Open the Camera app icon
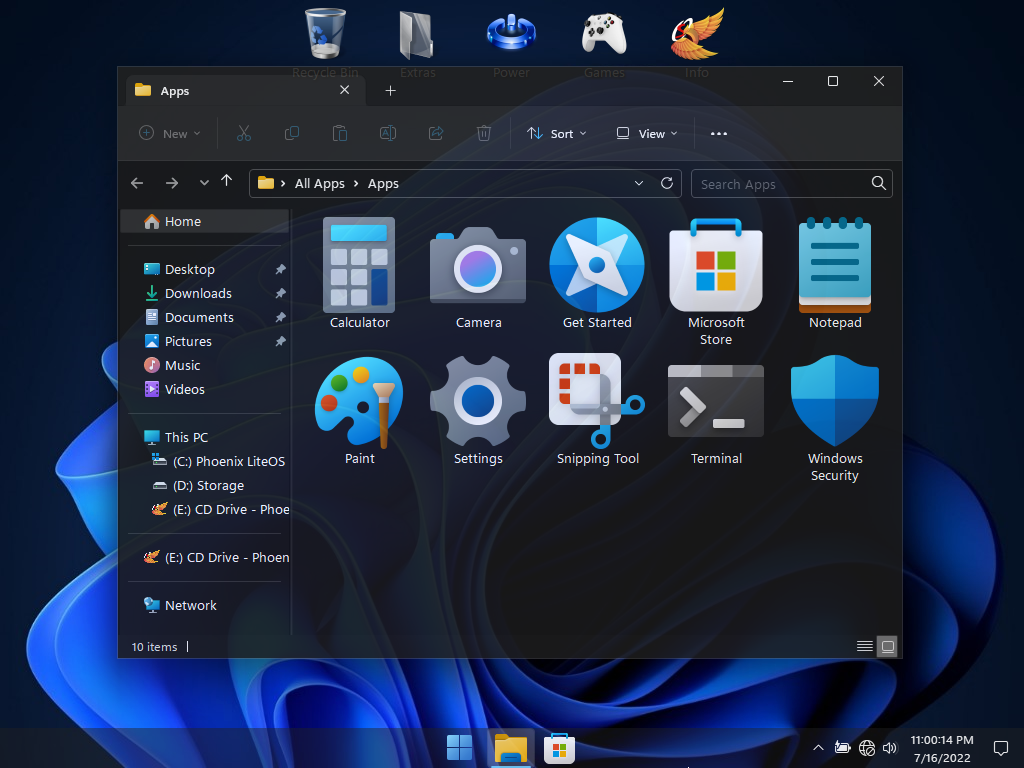The width and height of the screenshot is (1024, 768). 478,266
